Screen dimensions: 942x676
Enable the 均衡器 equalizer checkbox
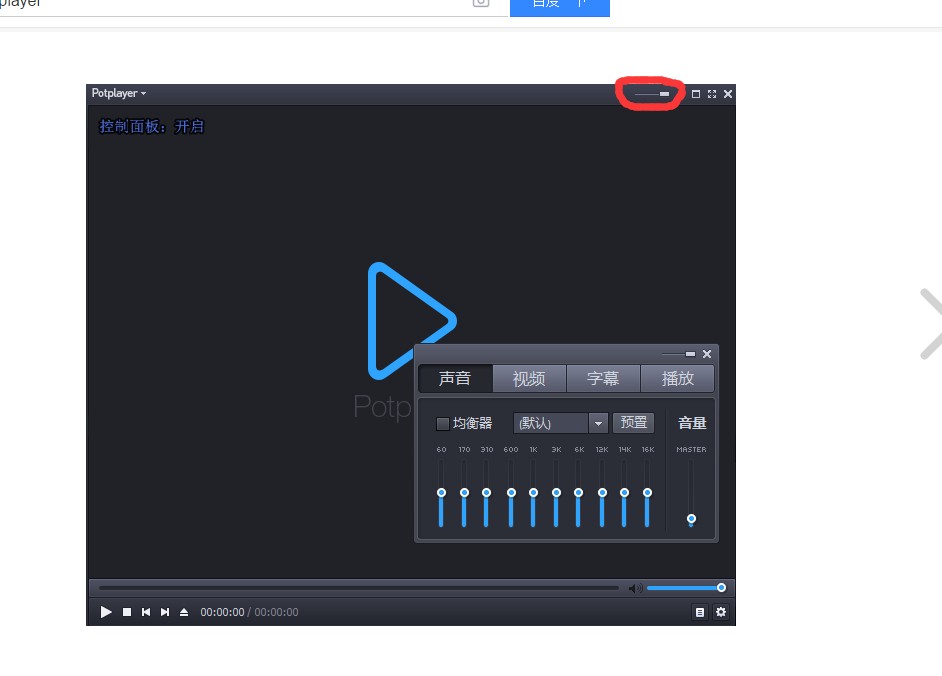coord(443,423)
